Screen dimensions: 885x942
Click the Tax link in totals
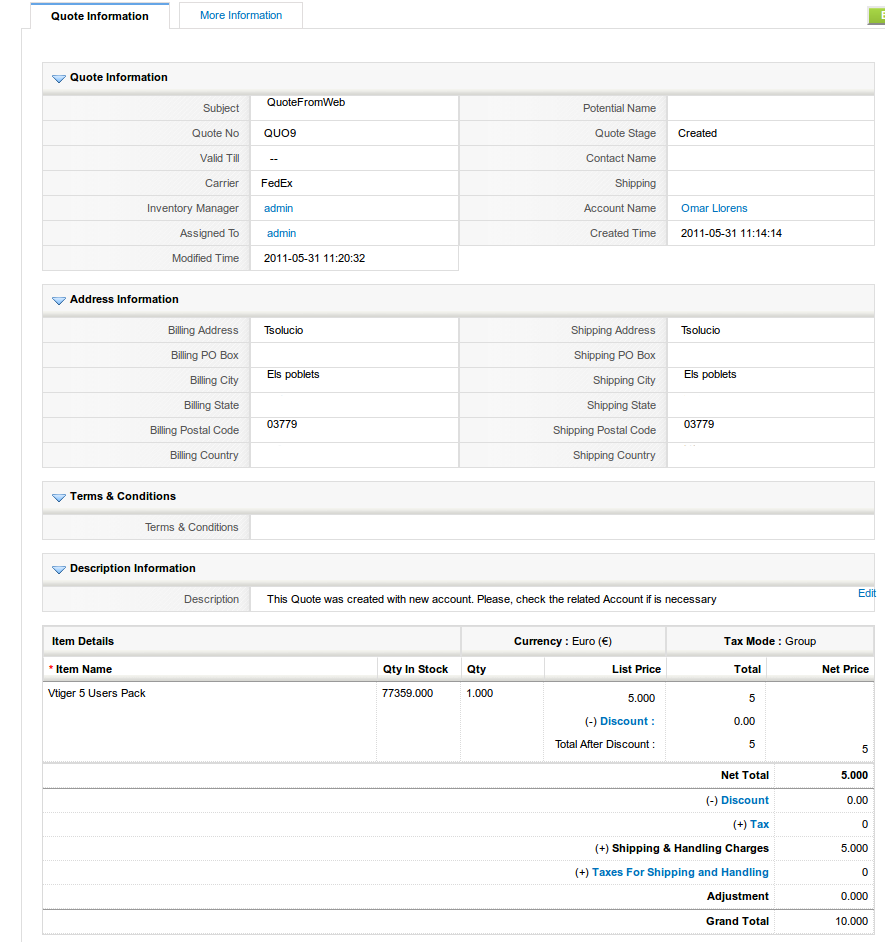click(x=759, y=824)
